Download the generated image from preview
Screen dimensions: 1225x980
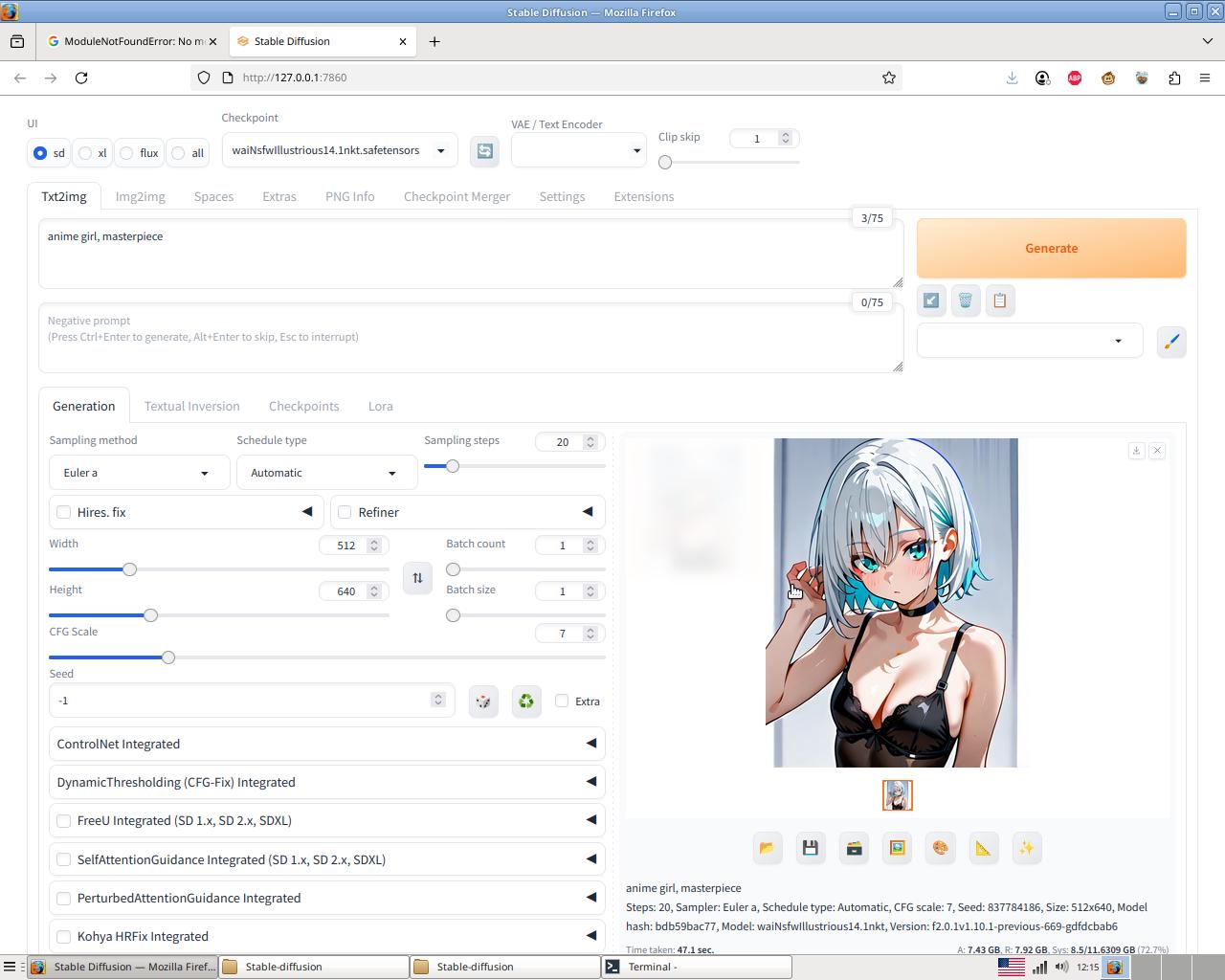point(1136,450)
